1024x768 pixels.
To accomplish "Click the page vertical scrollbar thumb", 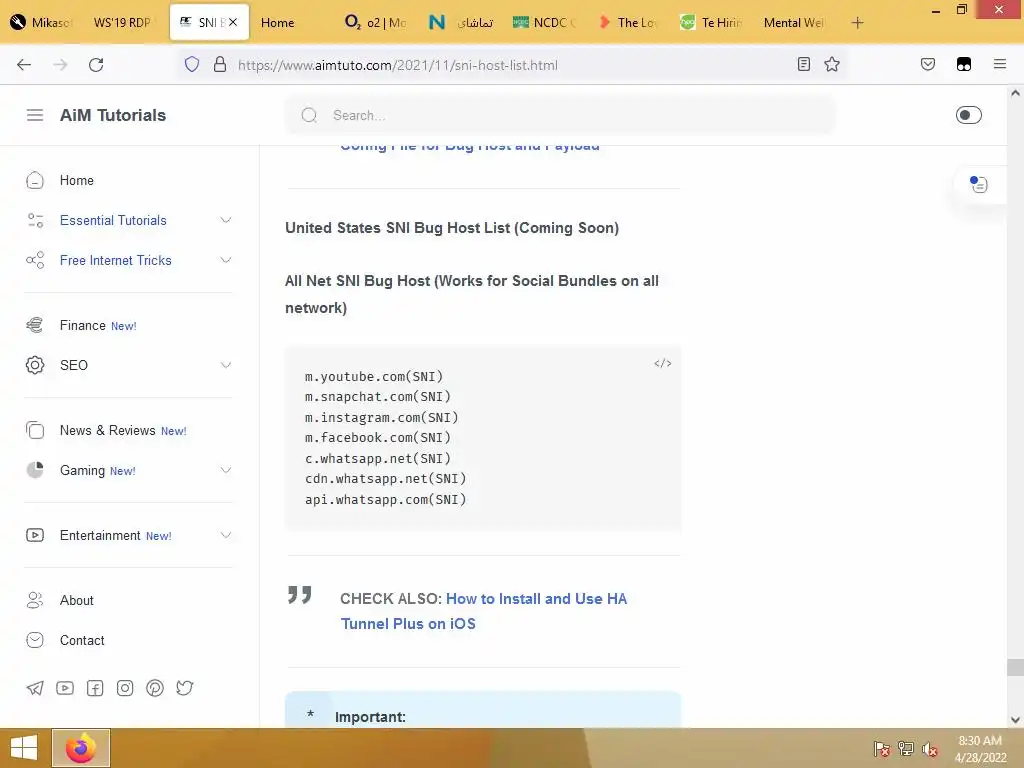I will point(1015,667).
